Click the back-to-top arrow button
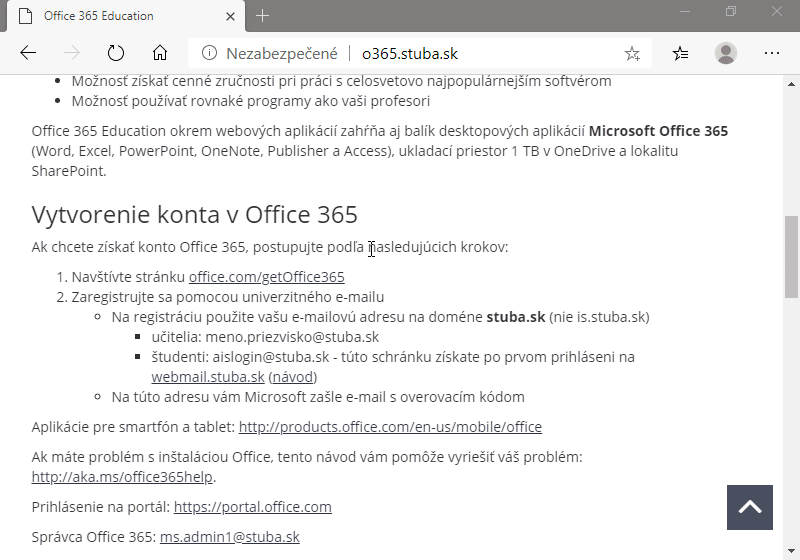The width and height of the screenshot is (800, 560). coord(749,507)
